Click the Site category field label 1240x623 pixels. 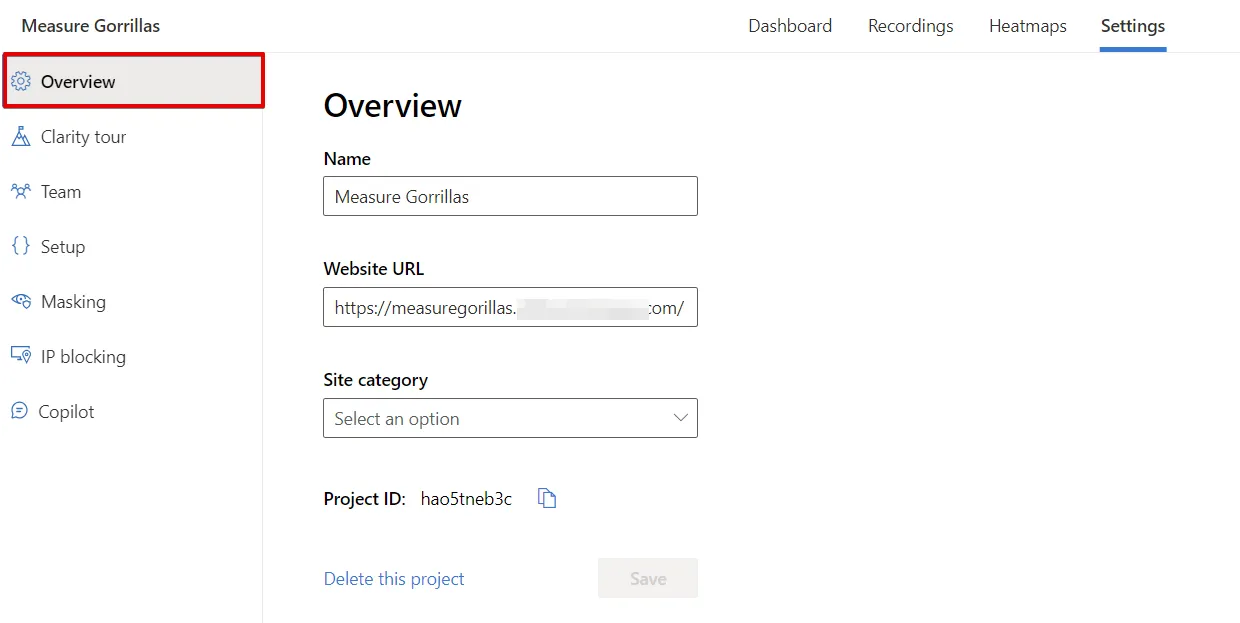pos(376,380)
